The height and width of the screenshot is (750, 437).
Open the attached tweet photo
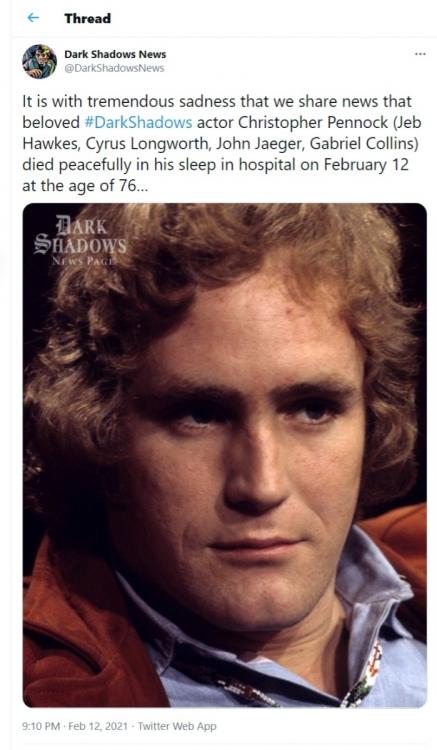point(225,455)
